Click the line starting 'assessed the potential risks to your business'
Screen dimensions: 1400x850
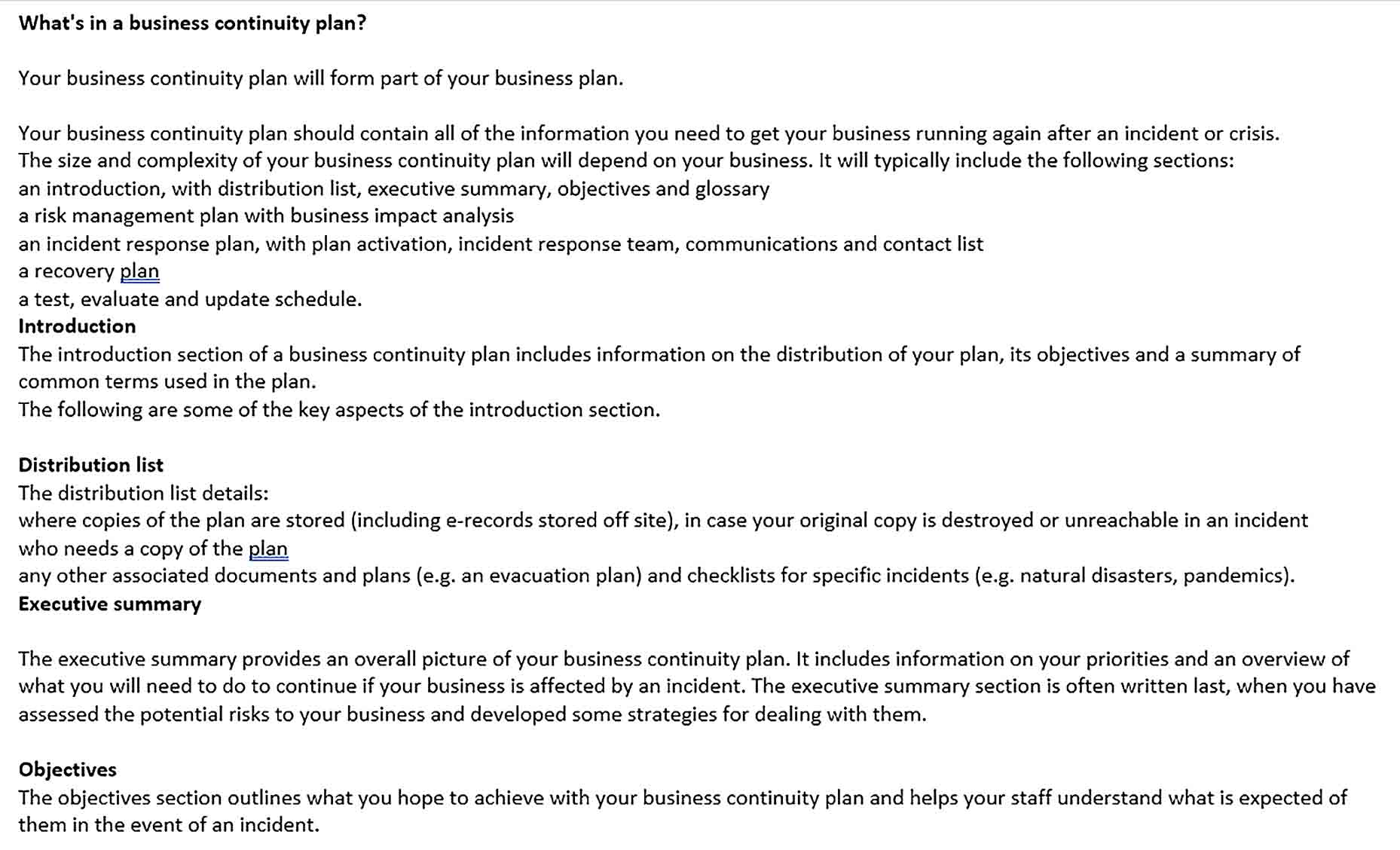pyautogui.click(x=472, y=714)
